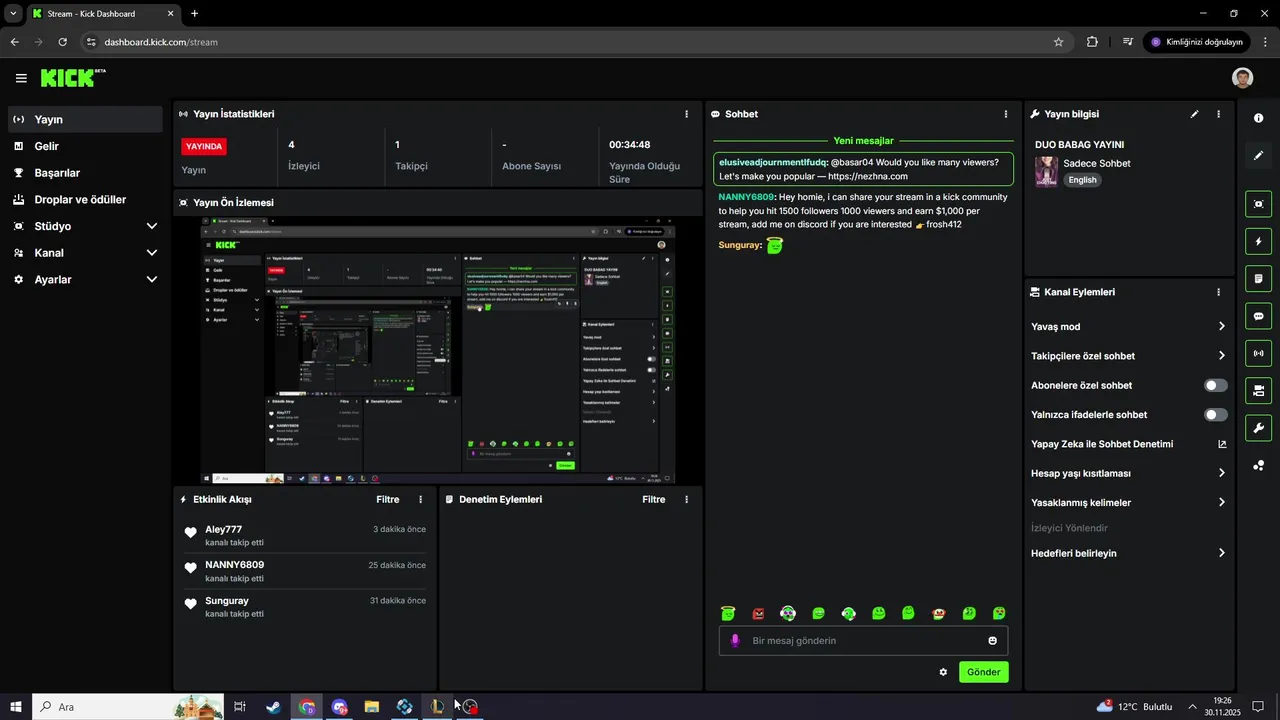Click the stream preview thumbnail
The width and height of the screenshot is (1280, 720).
click(x=438, y=350)
